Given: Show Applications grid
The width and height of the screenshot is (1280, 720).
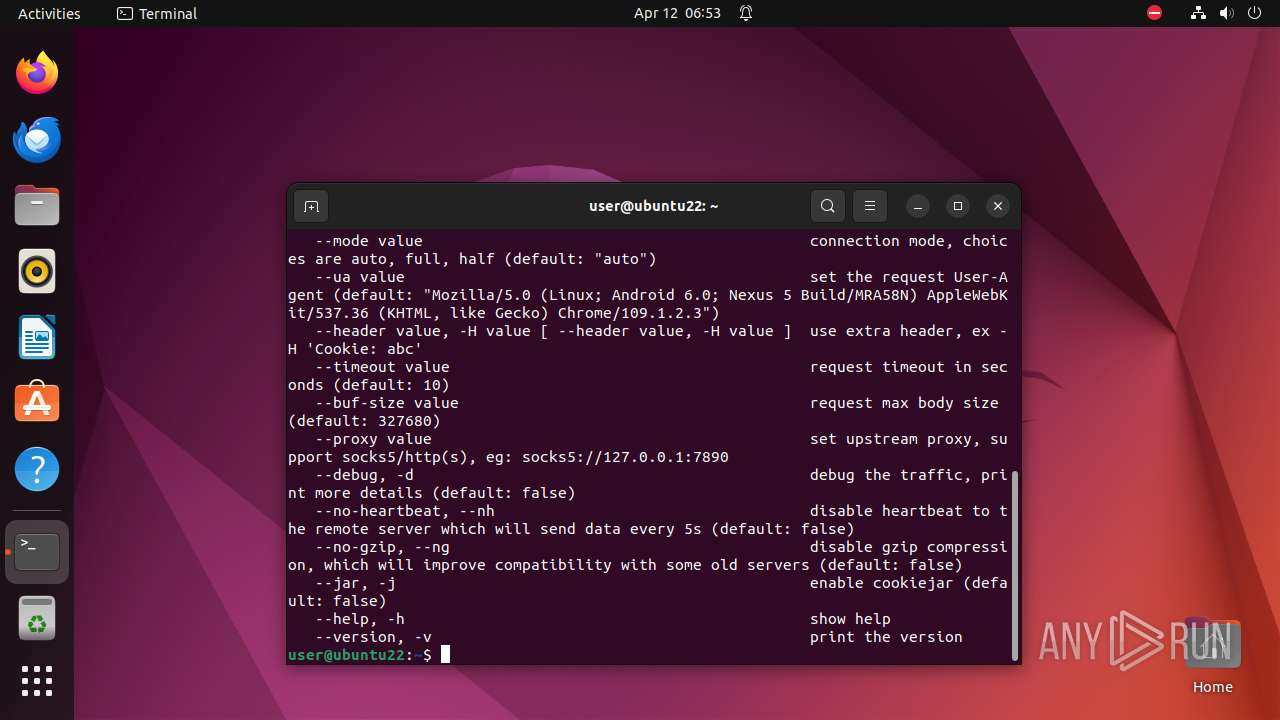Looking at the screenshot, I should coord(37,681).
